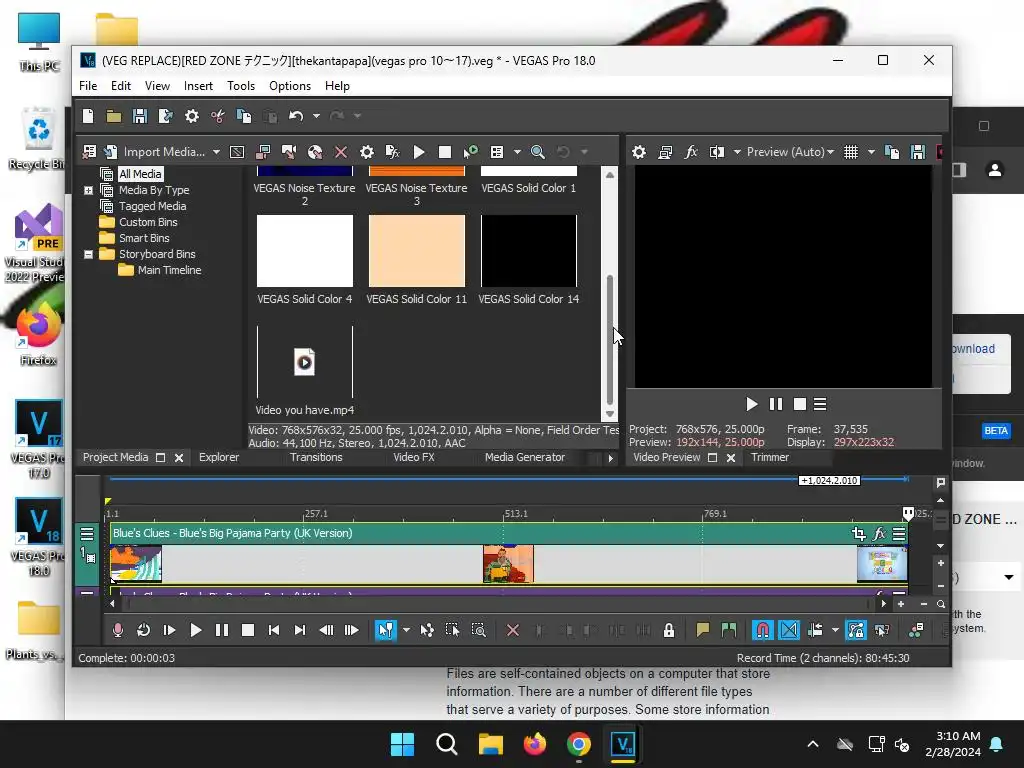Screen dimensions: 1024x768
Task: Remove selected media with the red X
Action: pos(341,152)
